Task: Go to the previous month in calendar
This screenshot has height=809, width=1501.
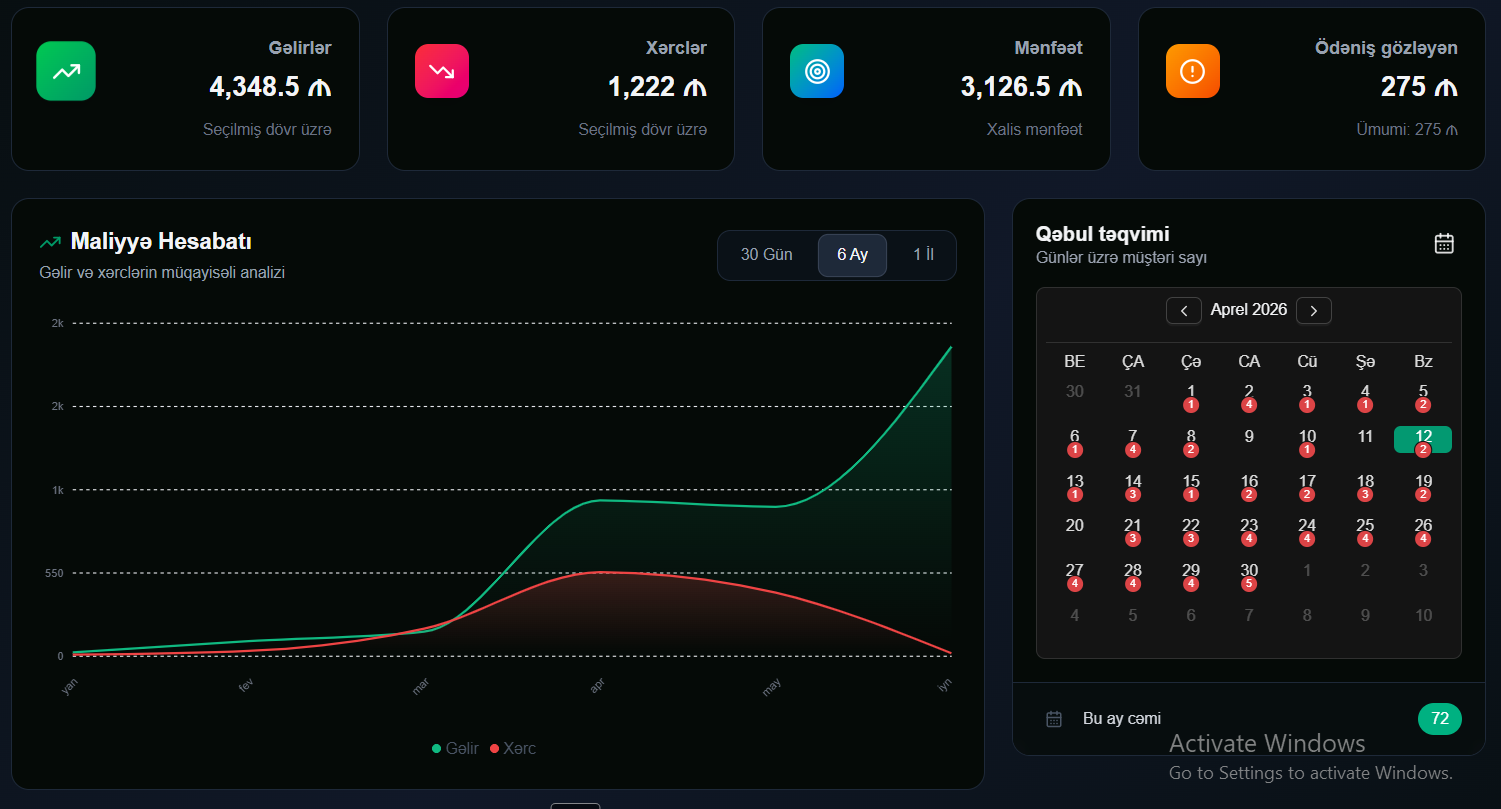Action: [1184, 311]
